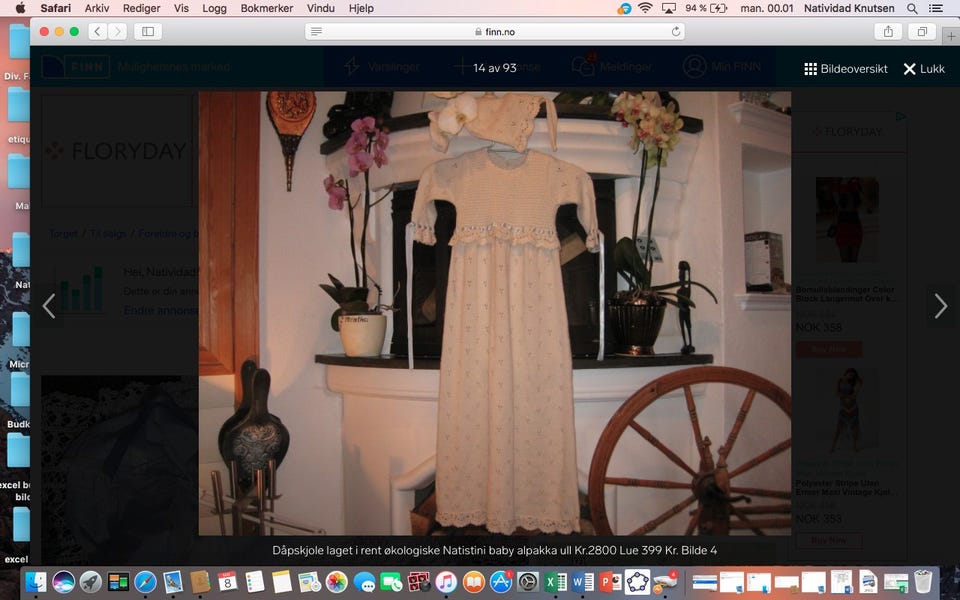Open the Arkiv menu
The width and height of the screenshot is (960, 600).
97,8
